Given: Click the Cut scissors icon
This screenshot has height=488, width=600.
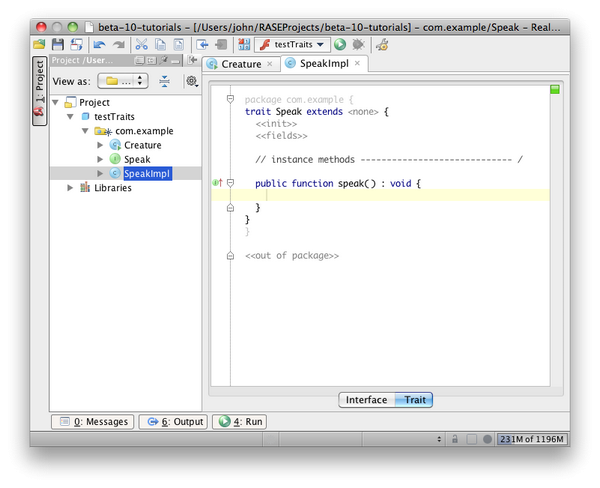Looking at the screenshot, I should 141,45.
